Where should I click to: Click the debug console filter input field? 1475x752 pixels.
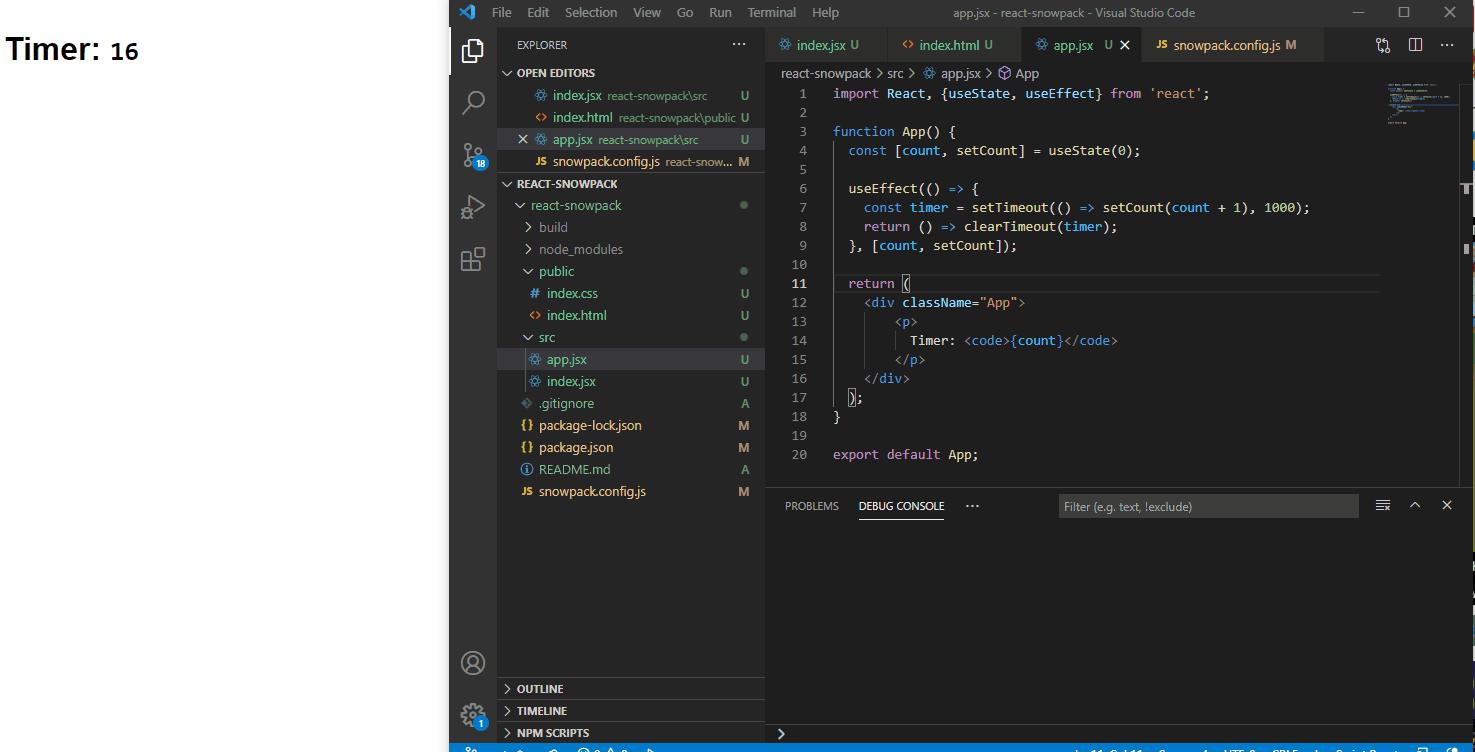(1207, 506)
